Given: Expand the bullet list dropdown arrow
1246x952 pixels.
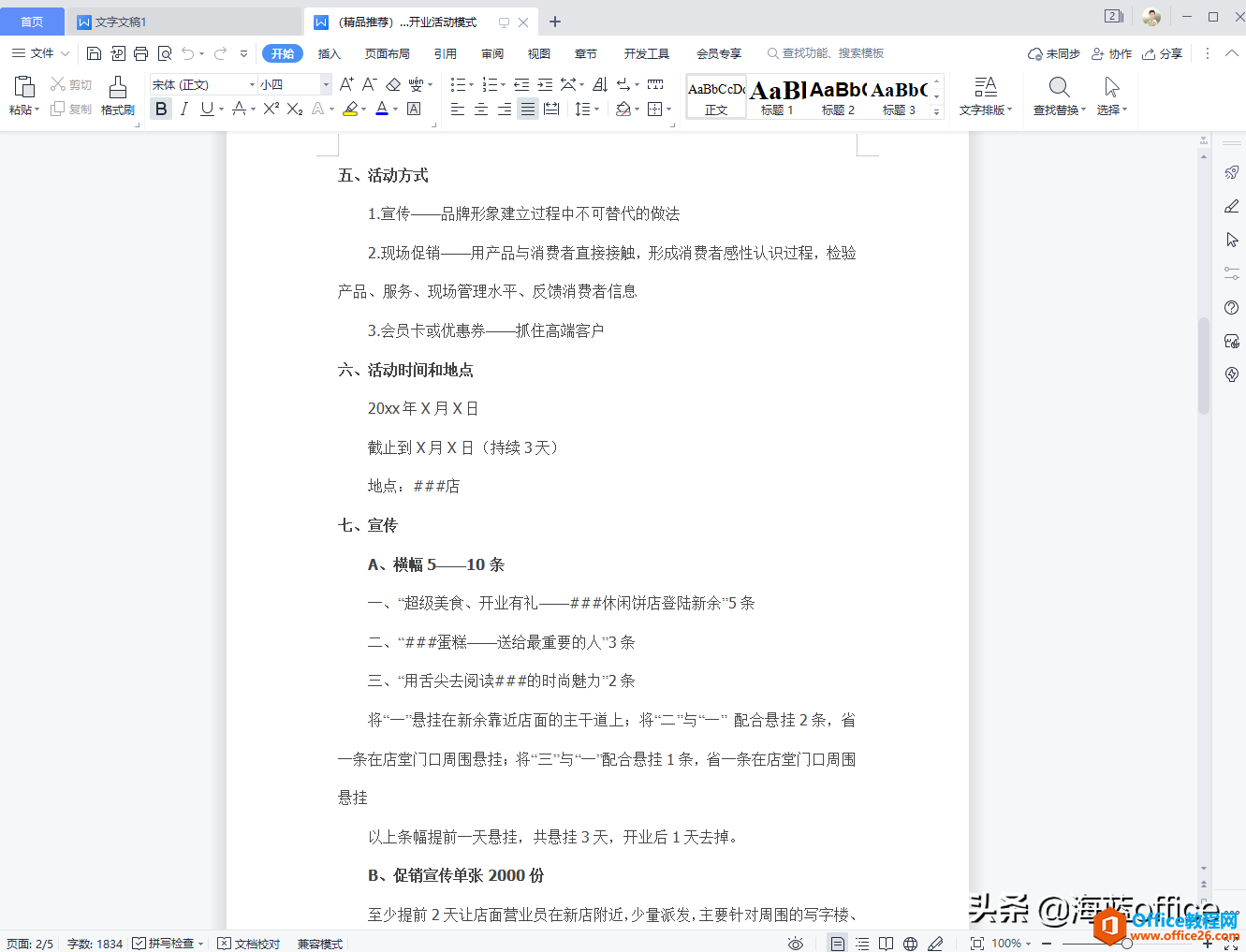Looking at the screenshot, I should (471, 85).
